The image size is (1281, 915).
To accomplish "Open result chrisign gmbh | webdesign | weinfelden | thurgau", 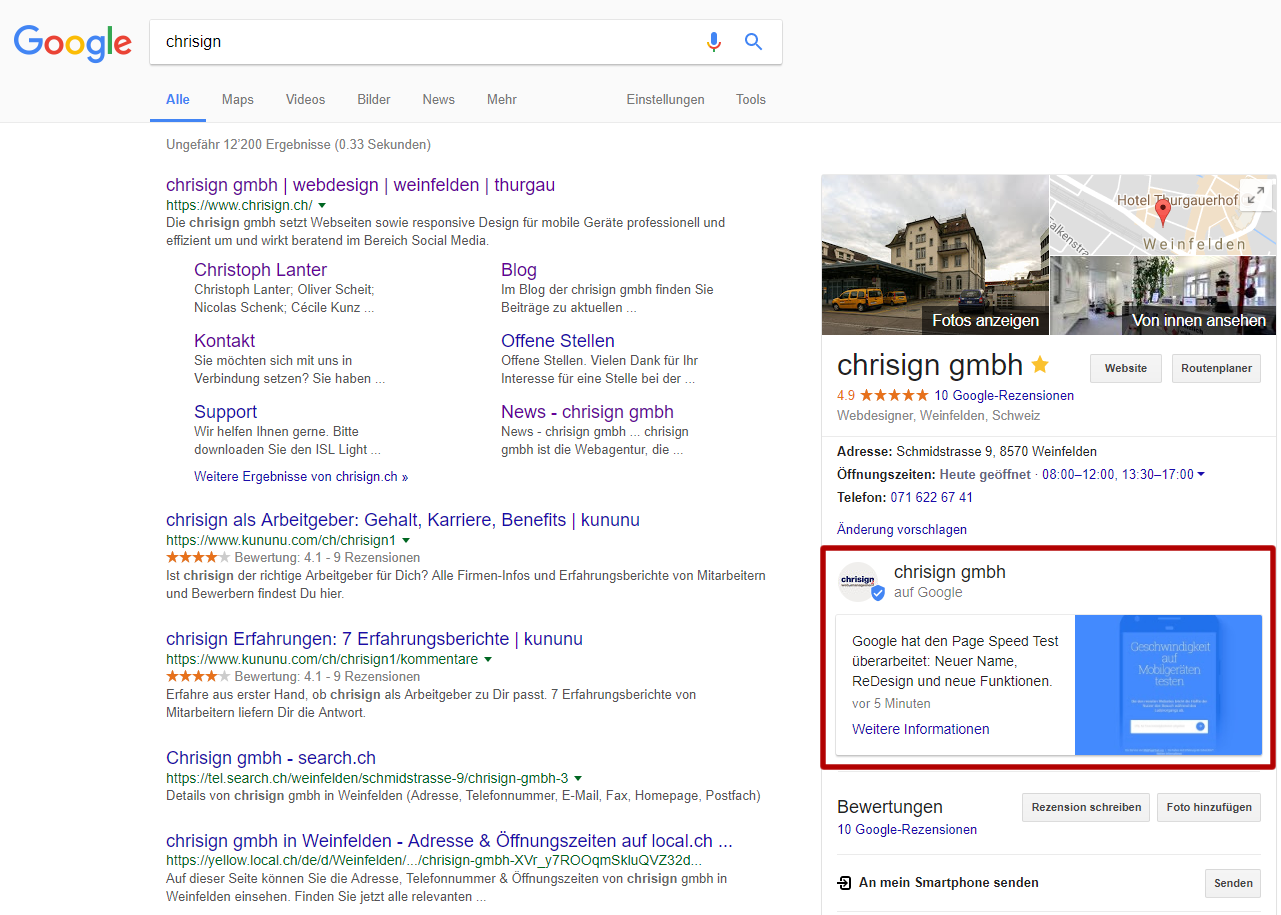I will pos(360,185).
